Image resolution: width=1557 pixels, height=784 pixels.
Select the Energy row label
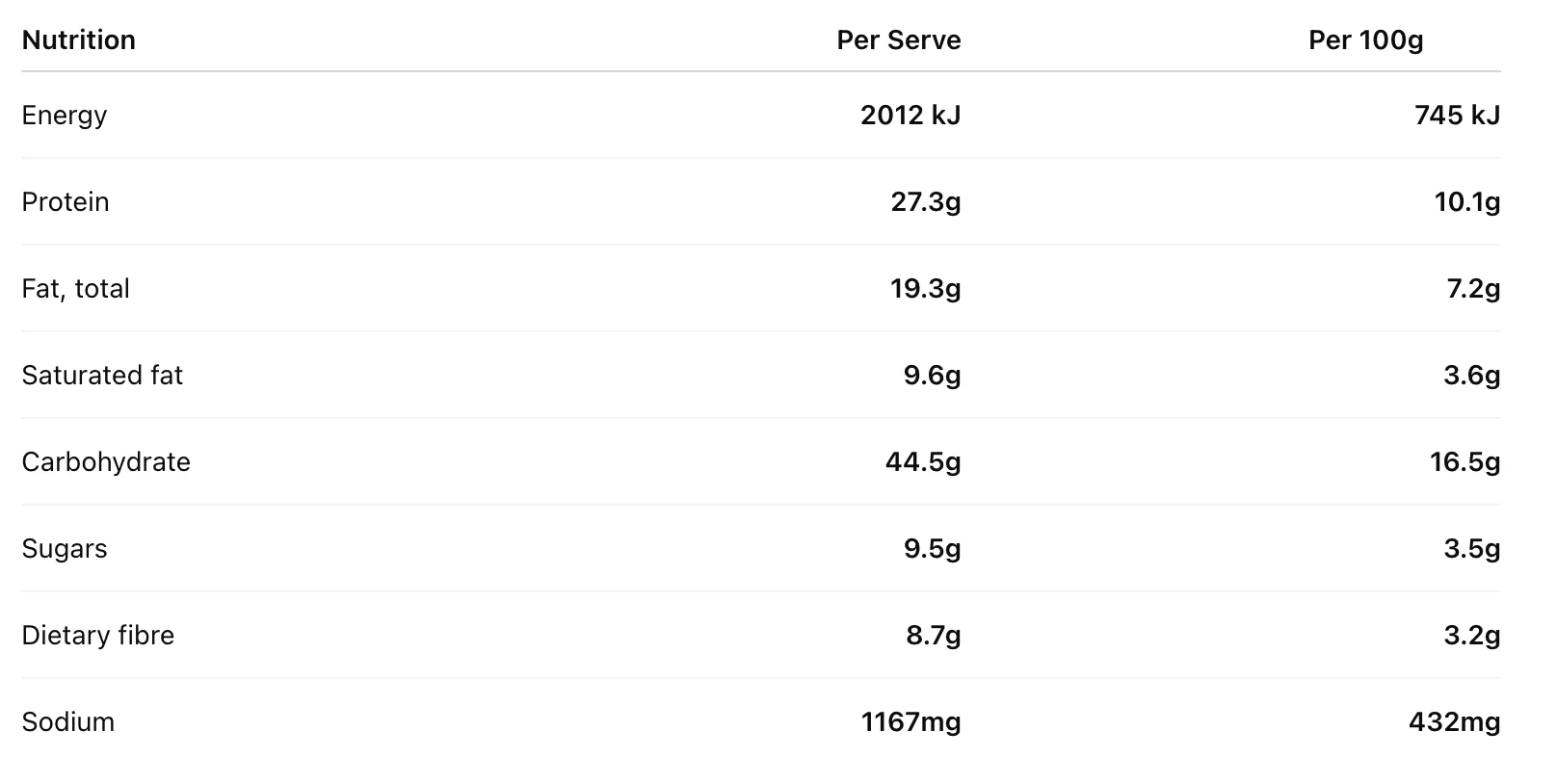coord(65,116)
